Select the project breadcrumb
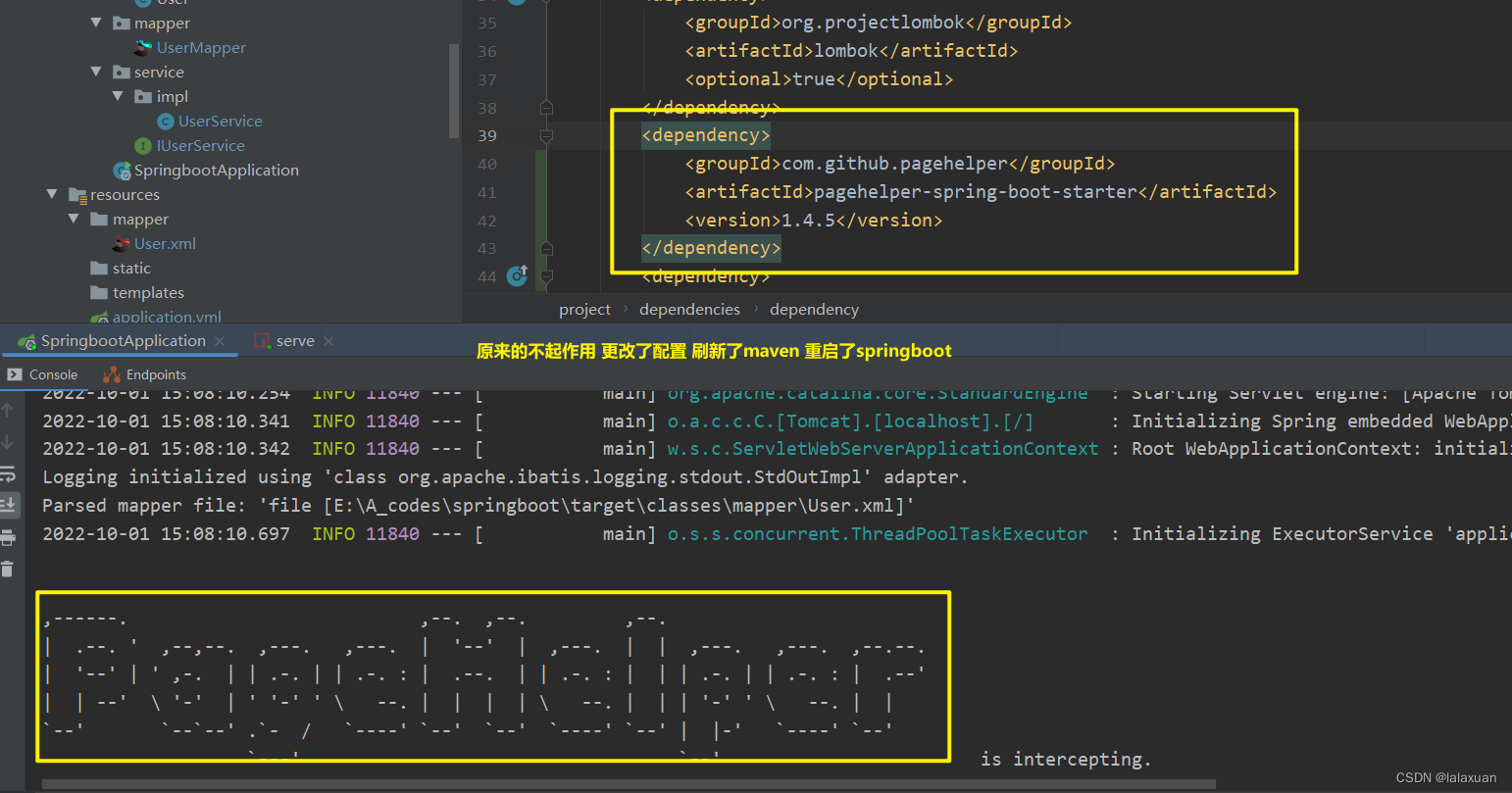The image size is (1512, 793). coord(584,310)
